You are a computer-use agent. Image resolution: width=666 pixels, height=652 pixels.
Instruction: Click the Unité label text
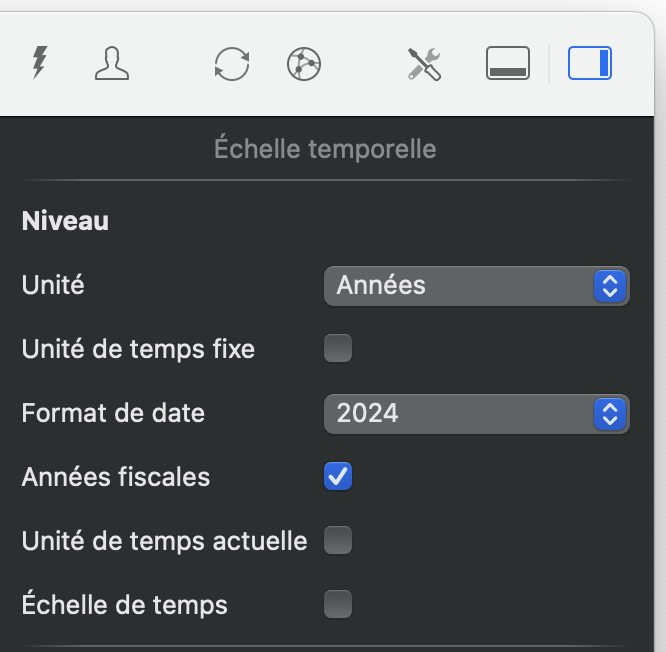coord(53,285)
